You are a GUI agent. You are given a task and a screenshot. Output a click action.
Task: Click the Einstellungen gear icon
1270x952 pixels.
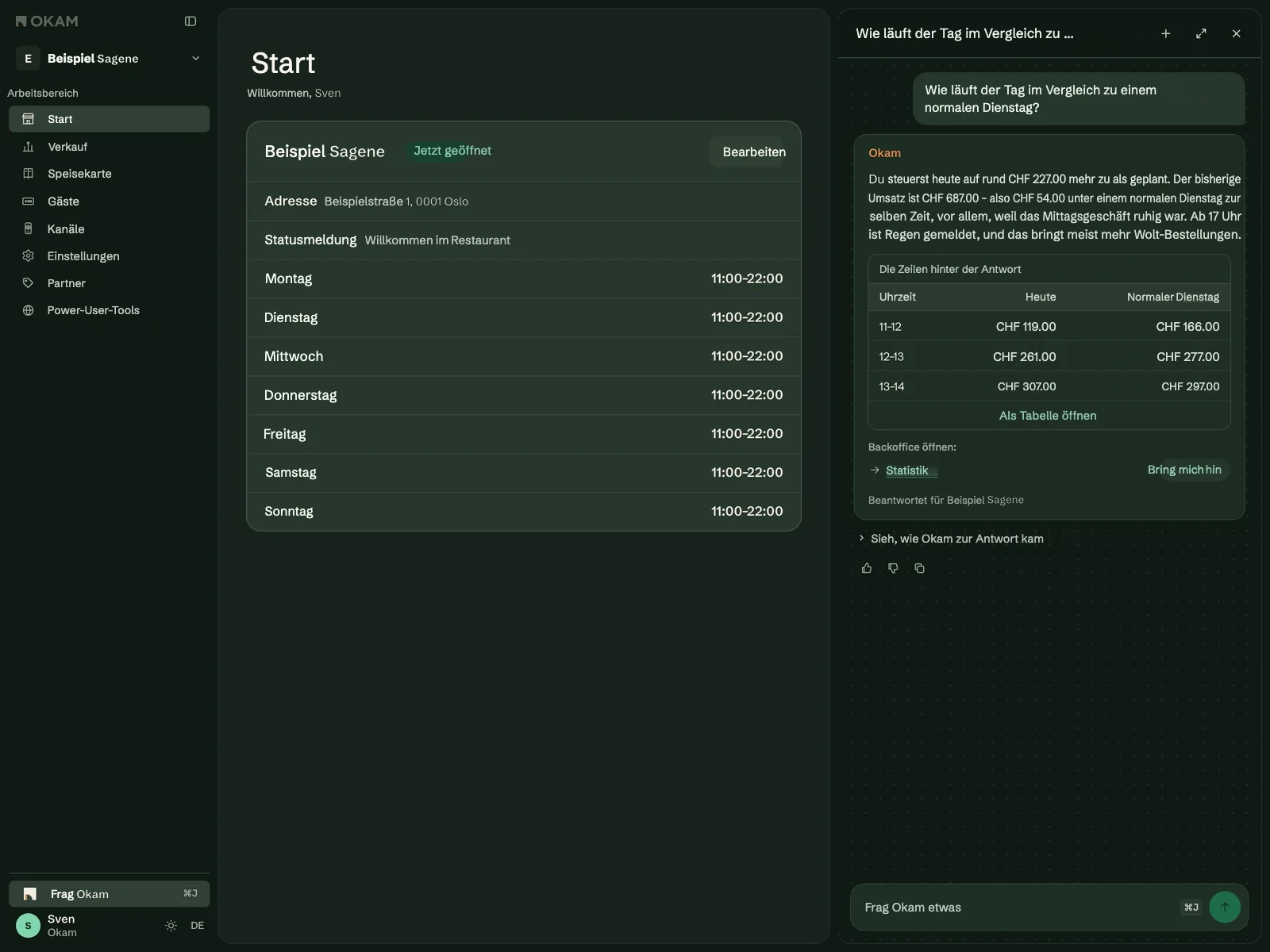(x=29, y=255)
